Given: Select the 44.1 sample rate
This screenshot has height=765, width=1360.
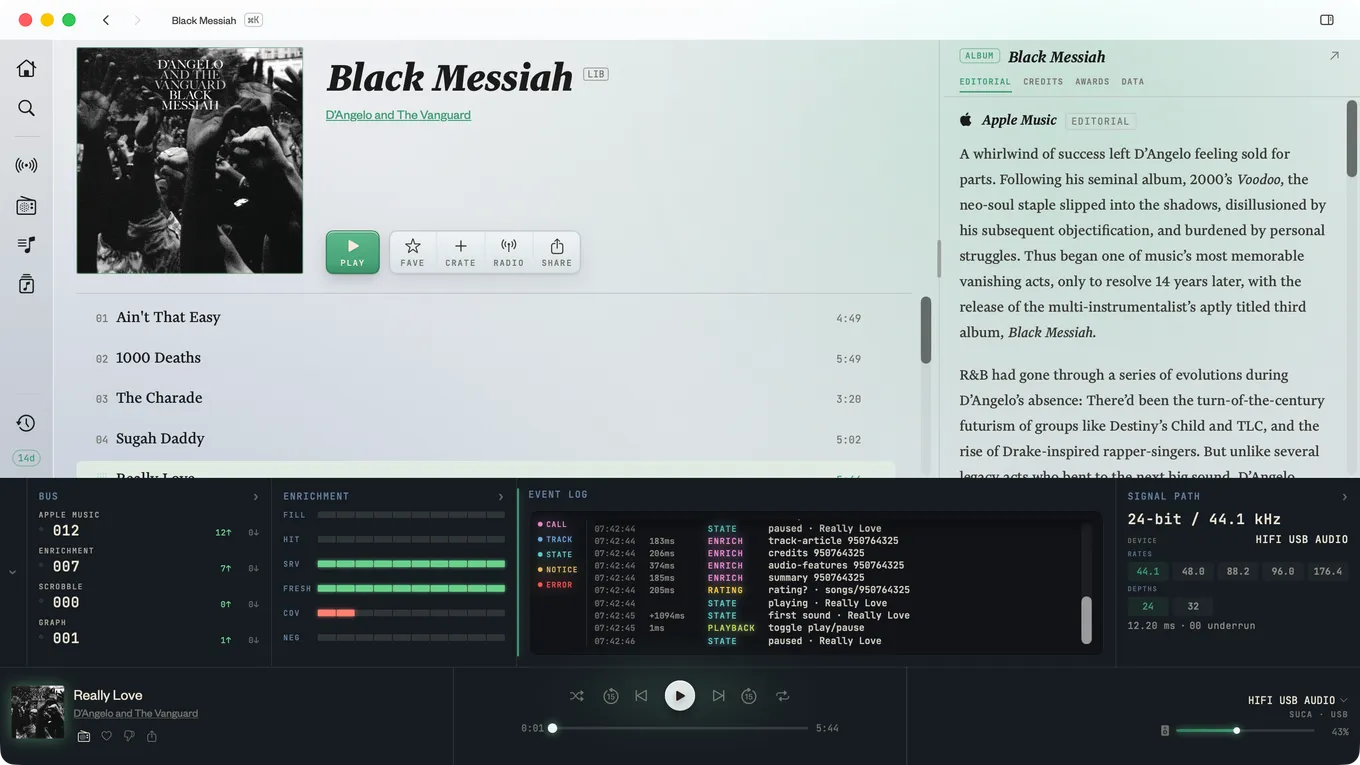Looking at the screenshot, I should [1148, 572].
